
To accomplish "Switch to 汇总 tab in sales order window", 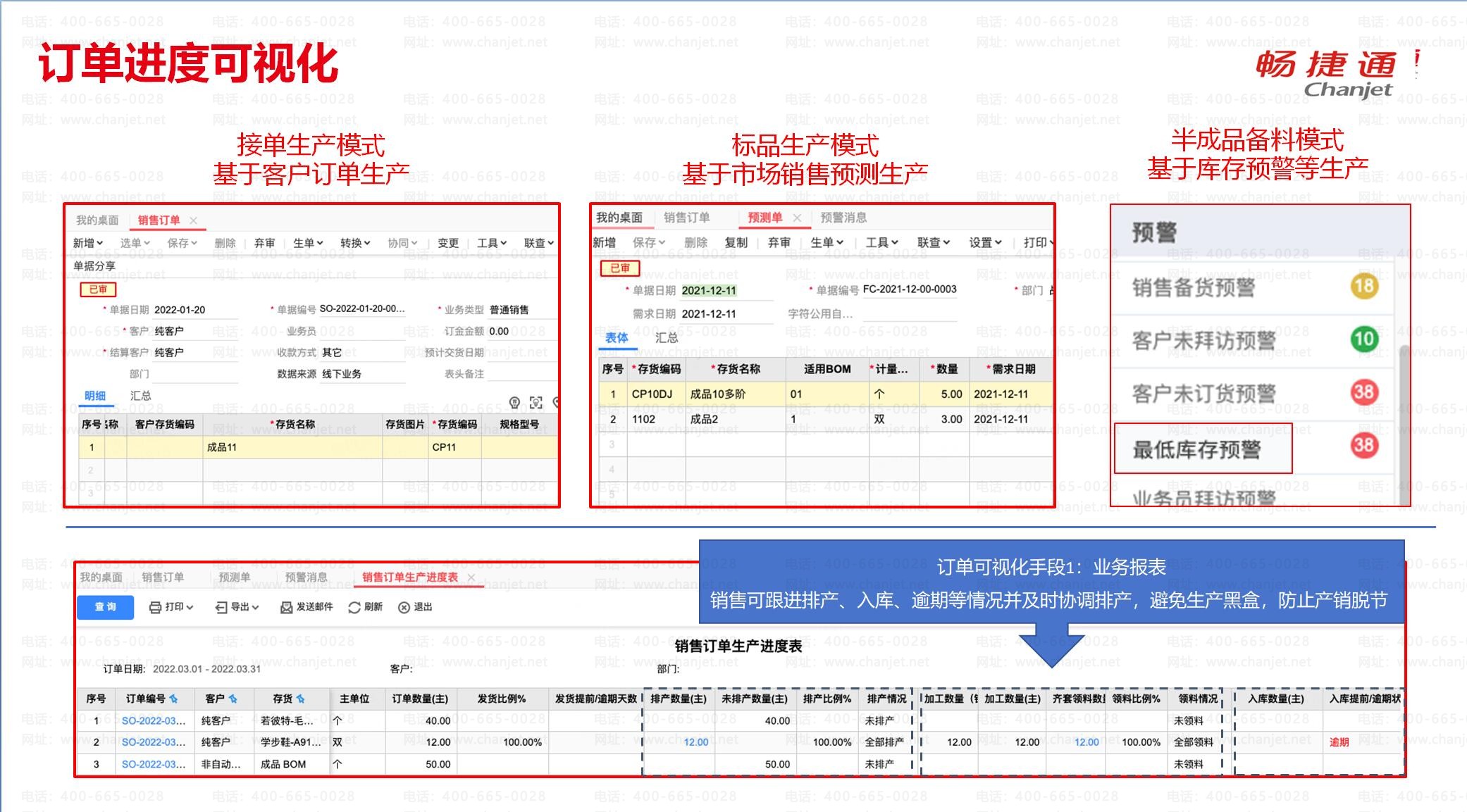I will point(140,396).
